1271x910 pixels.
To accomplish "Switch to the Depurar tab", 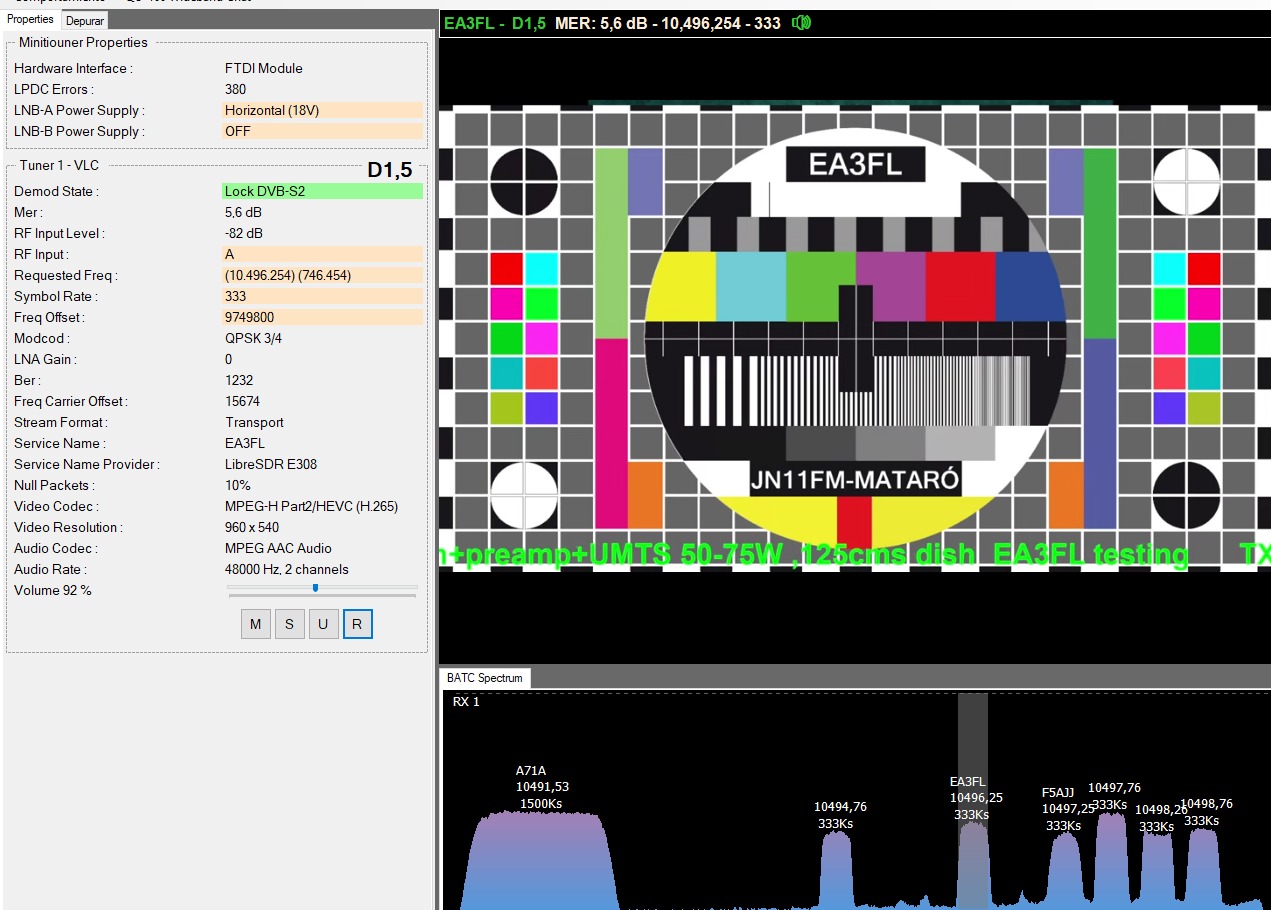I will click(85, 20).
